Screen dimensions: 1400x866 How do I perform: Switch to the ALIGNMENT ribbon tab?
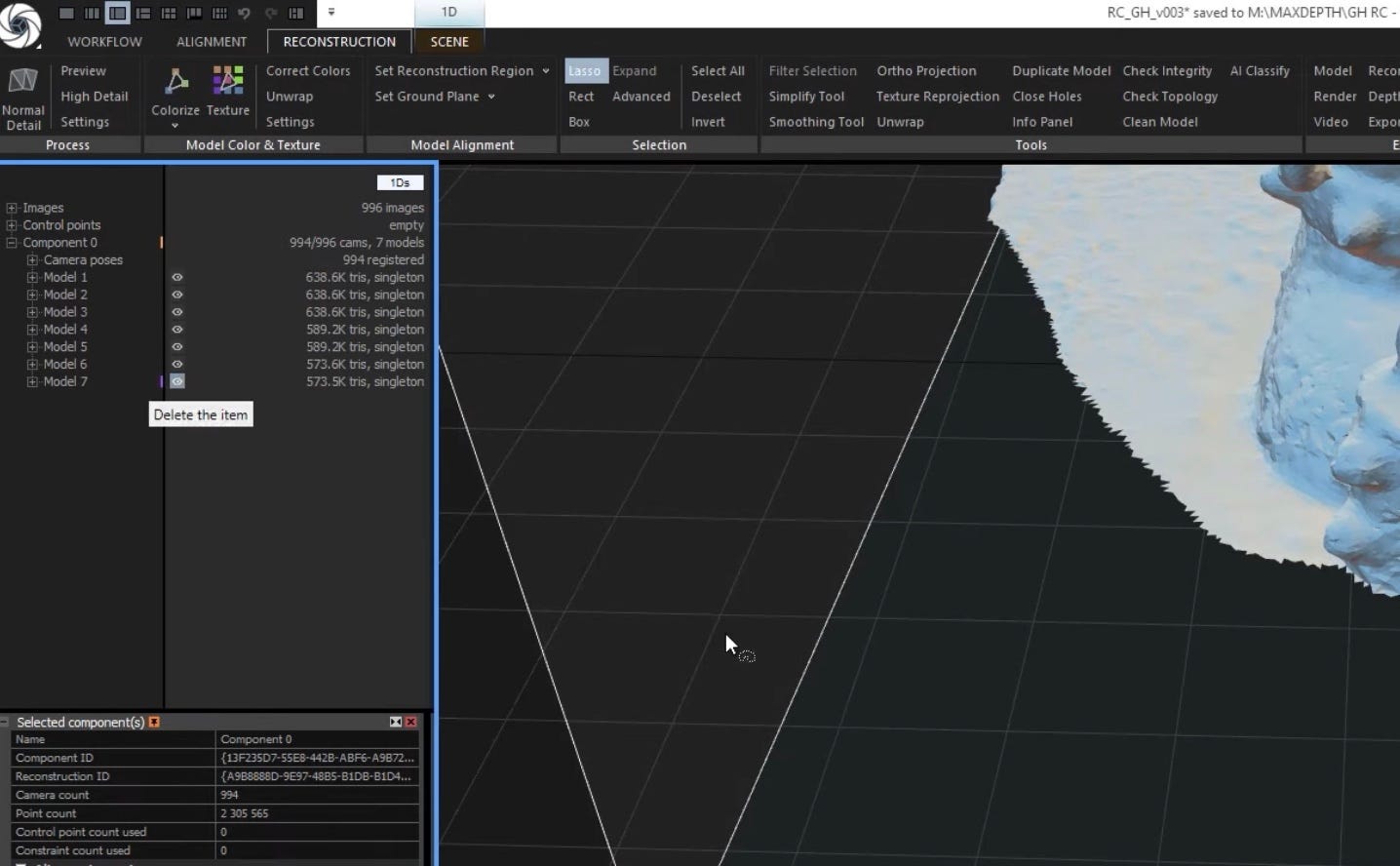coord(212,42)
